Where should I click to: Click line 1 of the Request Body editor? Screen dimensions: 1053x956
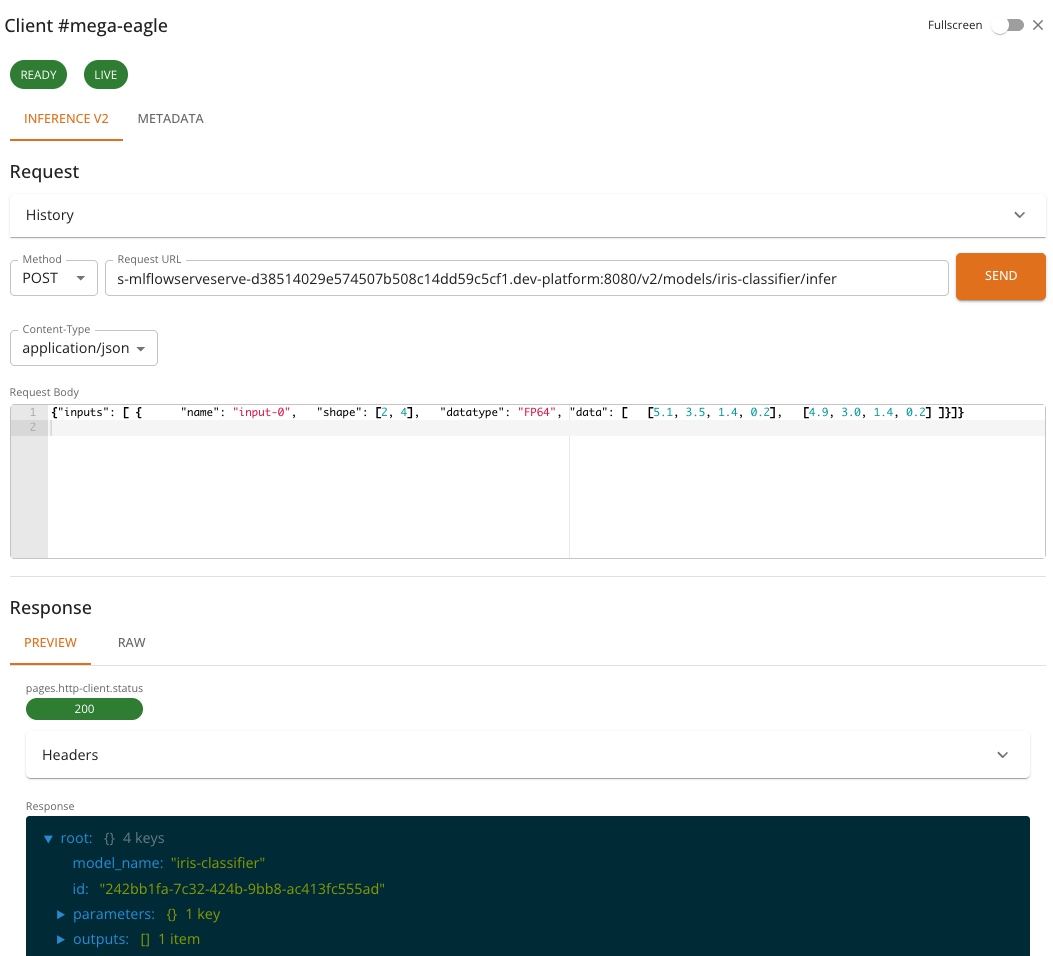(507, 412)
